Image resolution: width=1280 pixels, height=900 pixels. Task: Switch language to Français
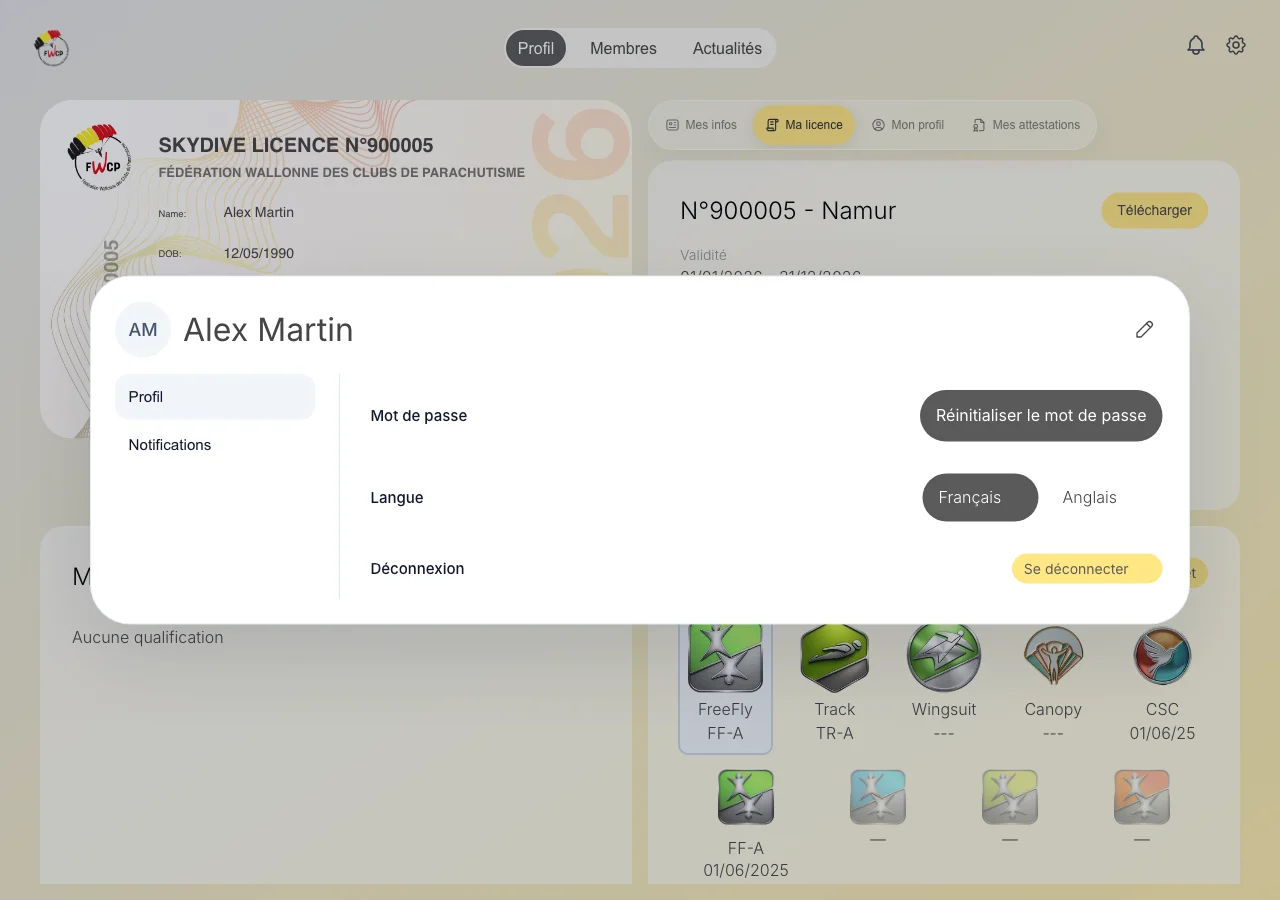pos(980,497)
